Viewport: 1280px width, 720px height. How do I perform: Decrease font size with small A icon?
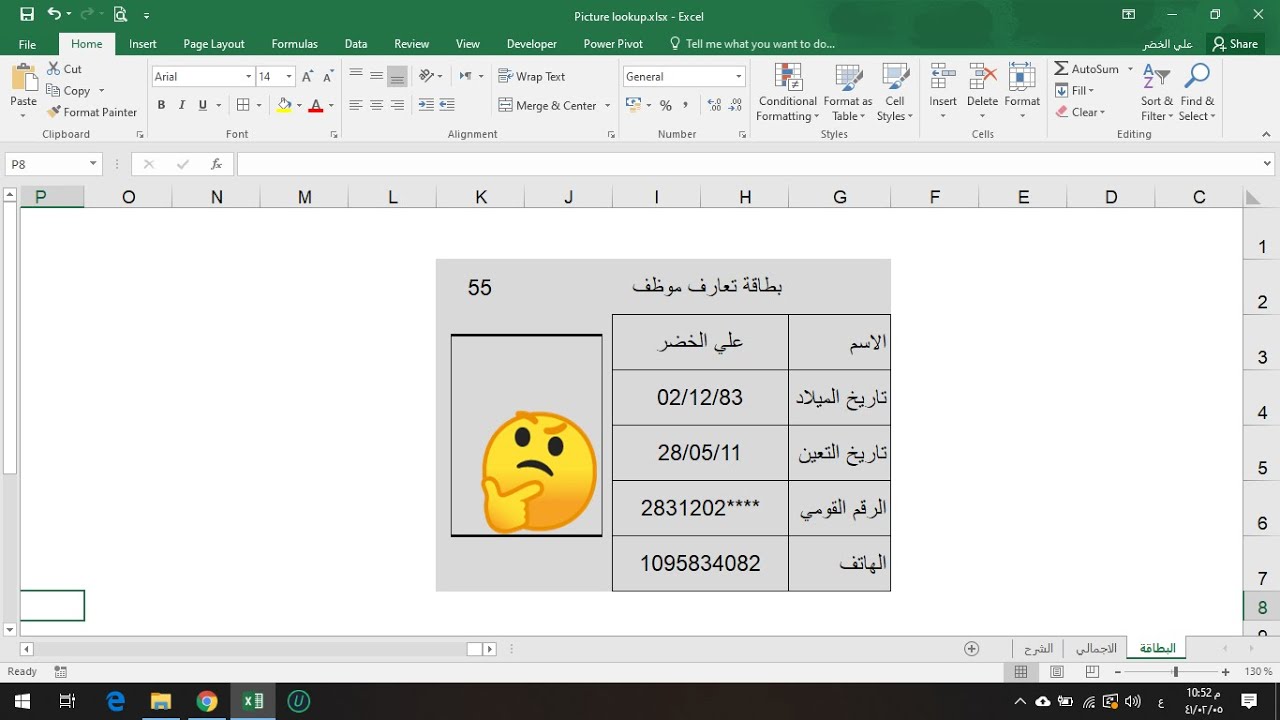tap(329, 77)
